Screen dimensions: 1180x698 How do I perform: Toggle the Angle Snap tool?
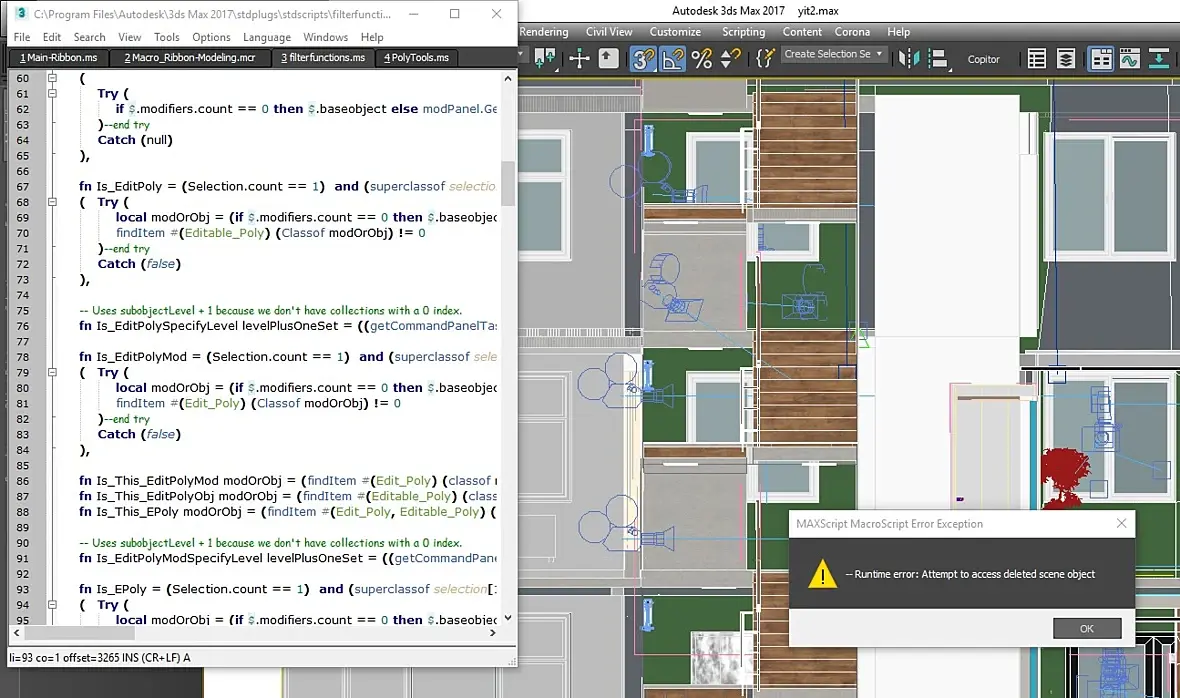[x=673, y=59]
